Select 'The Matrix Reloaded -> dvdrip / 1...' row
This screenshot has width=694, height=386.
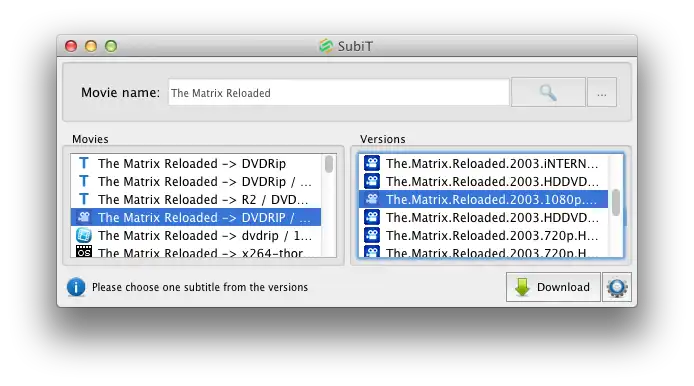[196, 235]
